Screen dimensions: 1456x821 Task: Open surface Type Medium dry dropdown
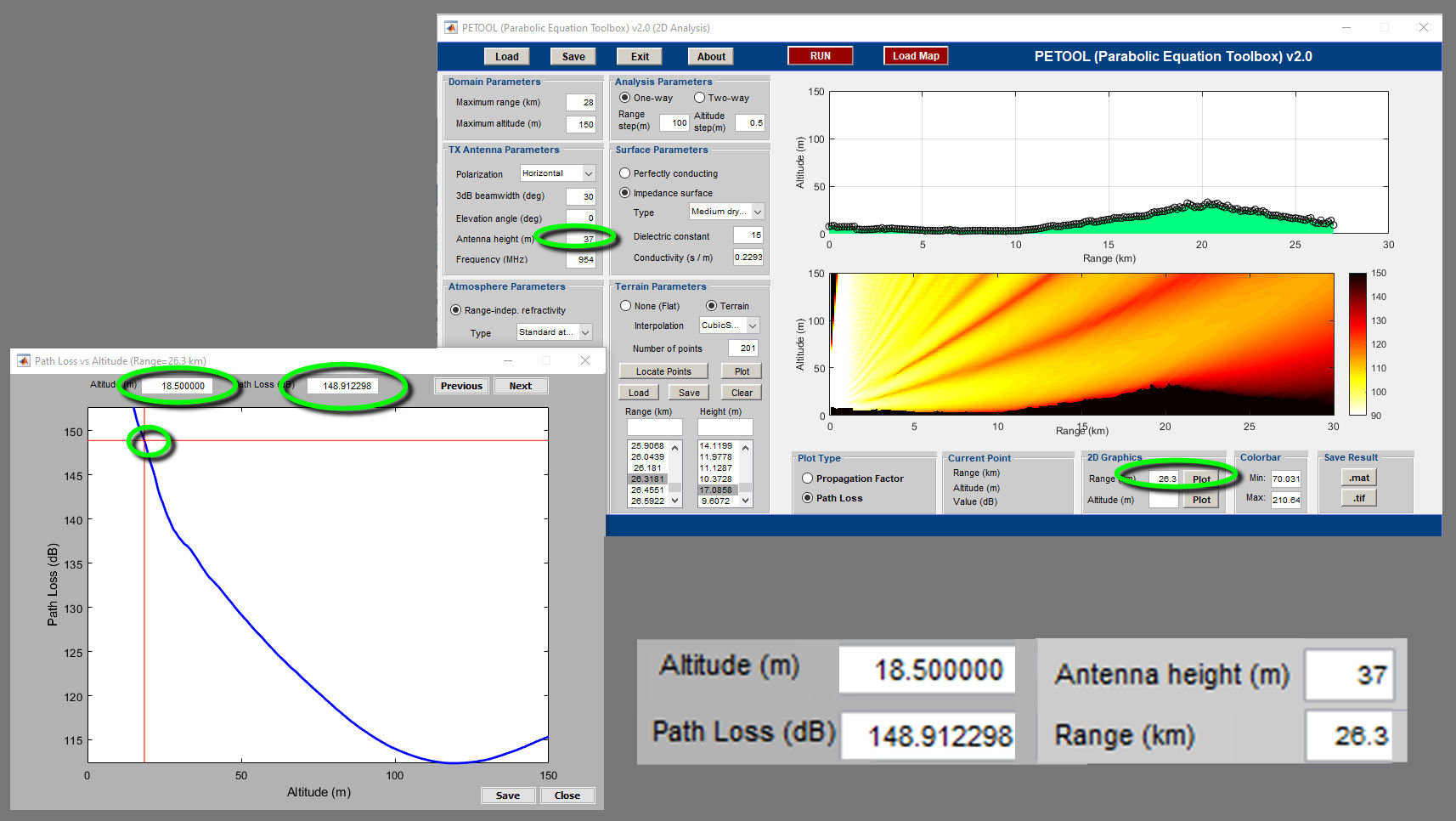tap(727, 212)
